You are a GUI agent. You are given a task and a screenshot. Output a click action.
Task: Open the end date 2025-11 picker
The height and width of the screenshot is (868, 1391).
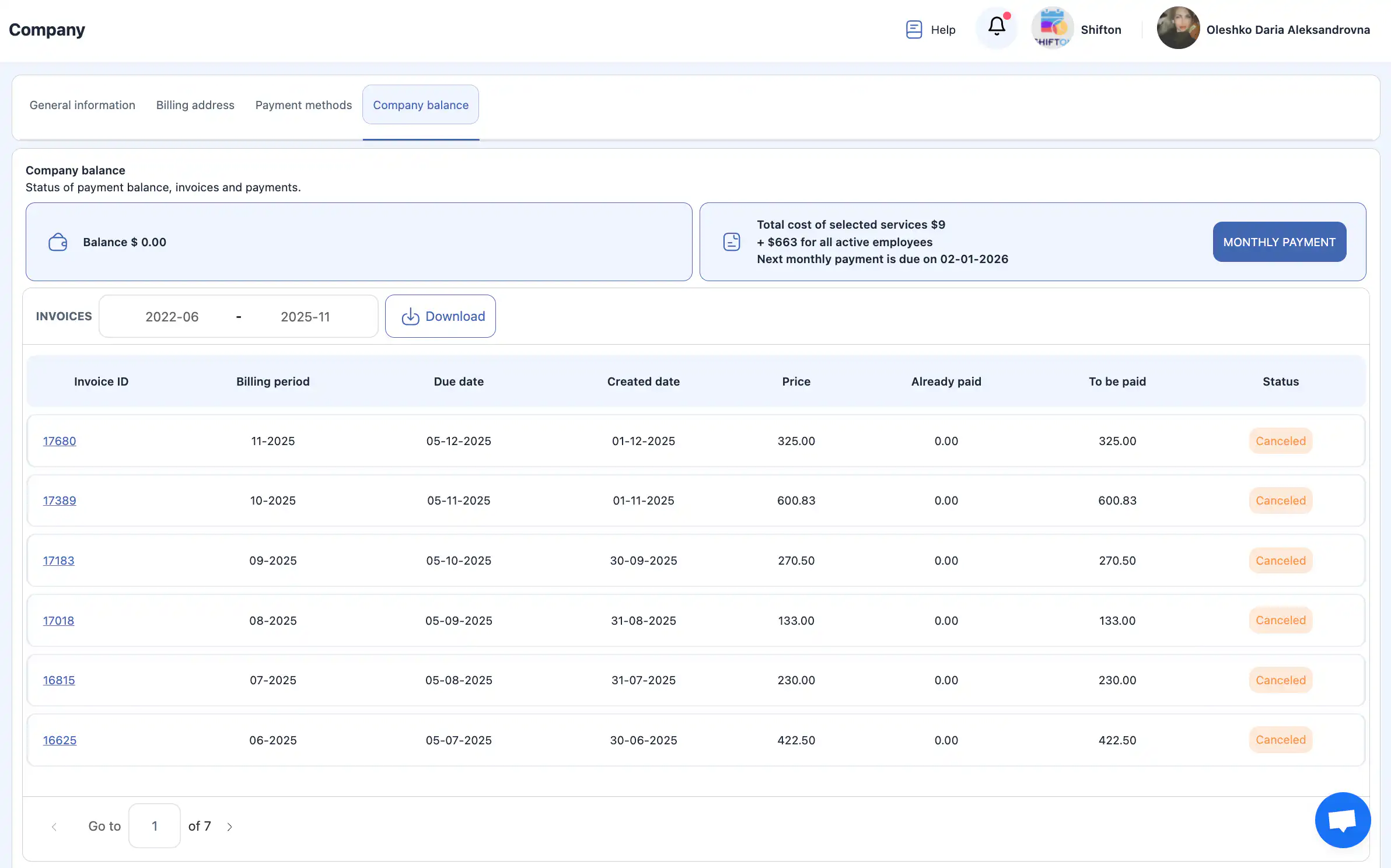coord(305,317)
